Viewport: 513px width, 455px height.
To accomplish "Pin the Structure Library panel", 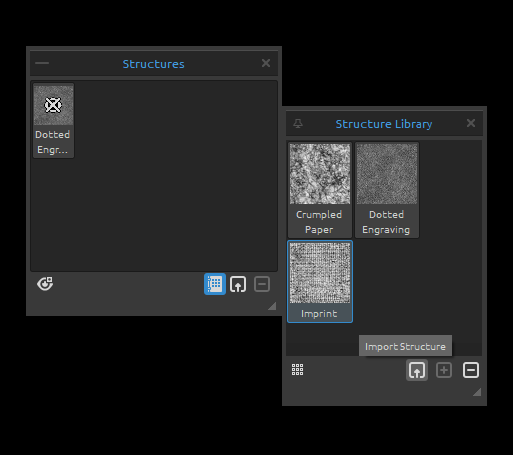I will [298, 124].
